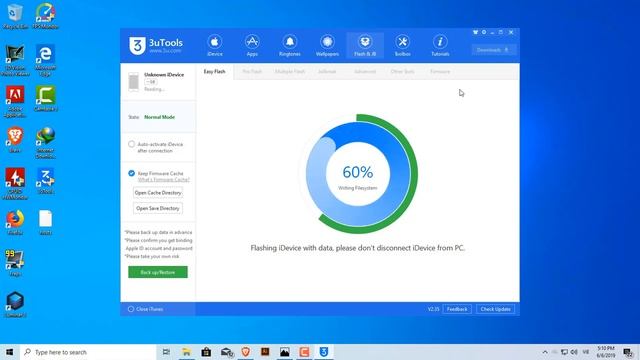
Task: Open the blue cube desktop shortcut
Action: (x=16, y=305)
